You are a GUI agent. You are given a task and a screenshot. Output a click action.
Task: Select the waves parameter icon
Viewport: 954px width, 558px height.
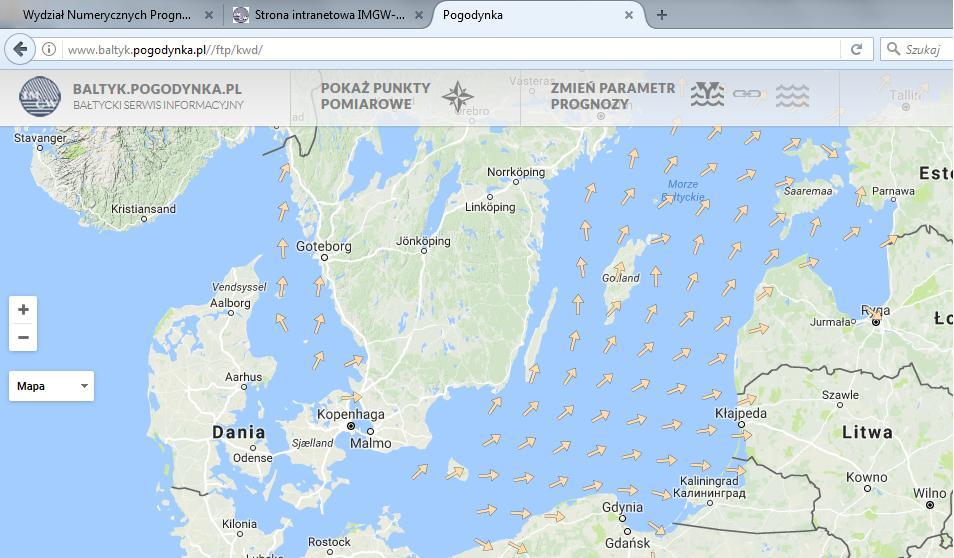tap(792, 96)
